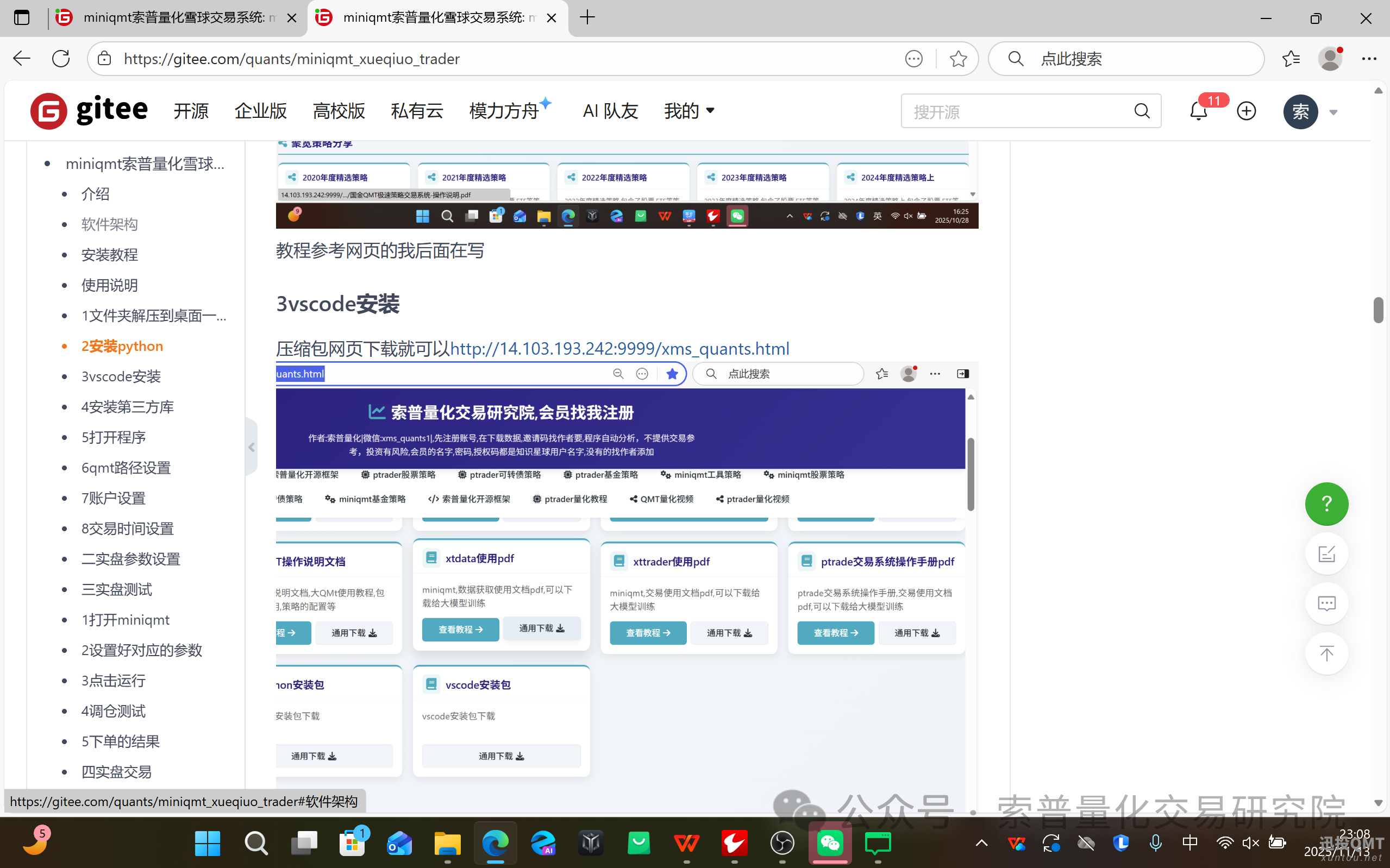Collapse the sidebar with the left chevron handle
Viewport: 1390px width, 868px height.
[252, 447]
